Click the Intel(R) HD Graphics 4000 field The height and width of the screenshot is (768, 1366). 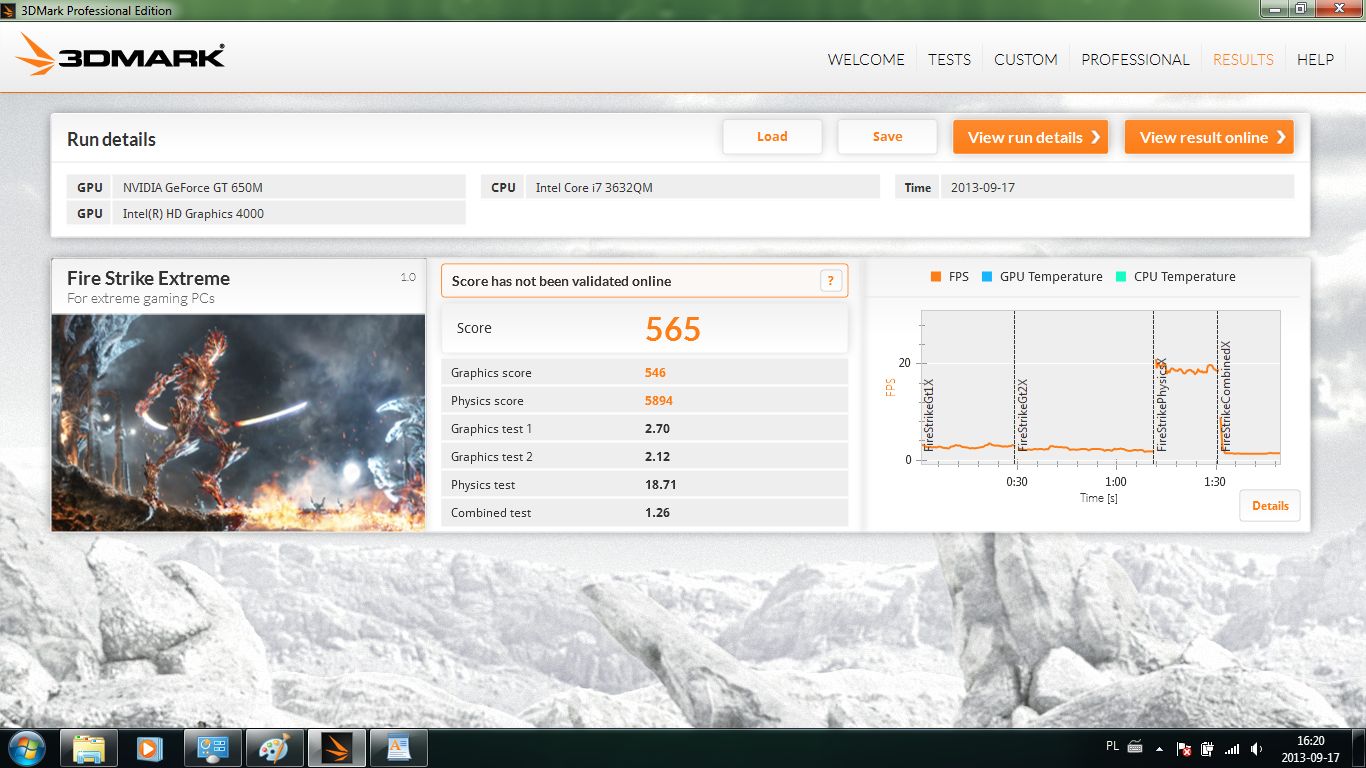click(289, 213)
